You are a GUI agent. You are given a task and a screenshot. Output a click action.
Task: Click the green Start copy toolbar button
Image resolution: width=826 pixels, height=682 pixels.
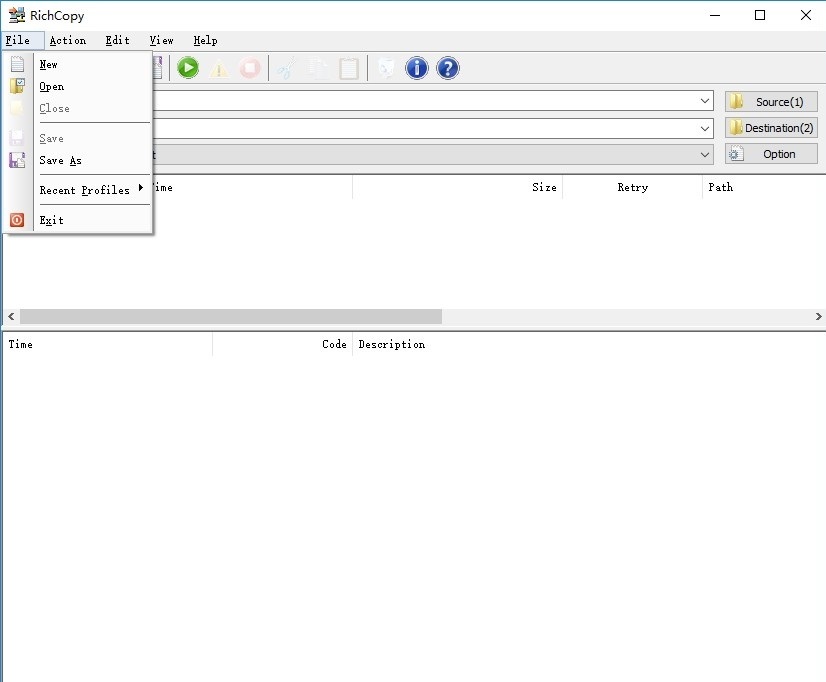click(x=188, y=68)
